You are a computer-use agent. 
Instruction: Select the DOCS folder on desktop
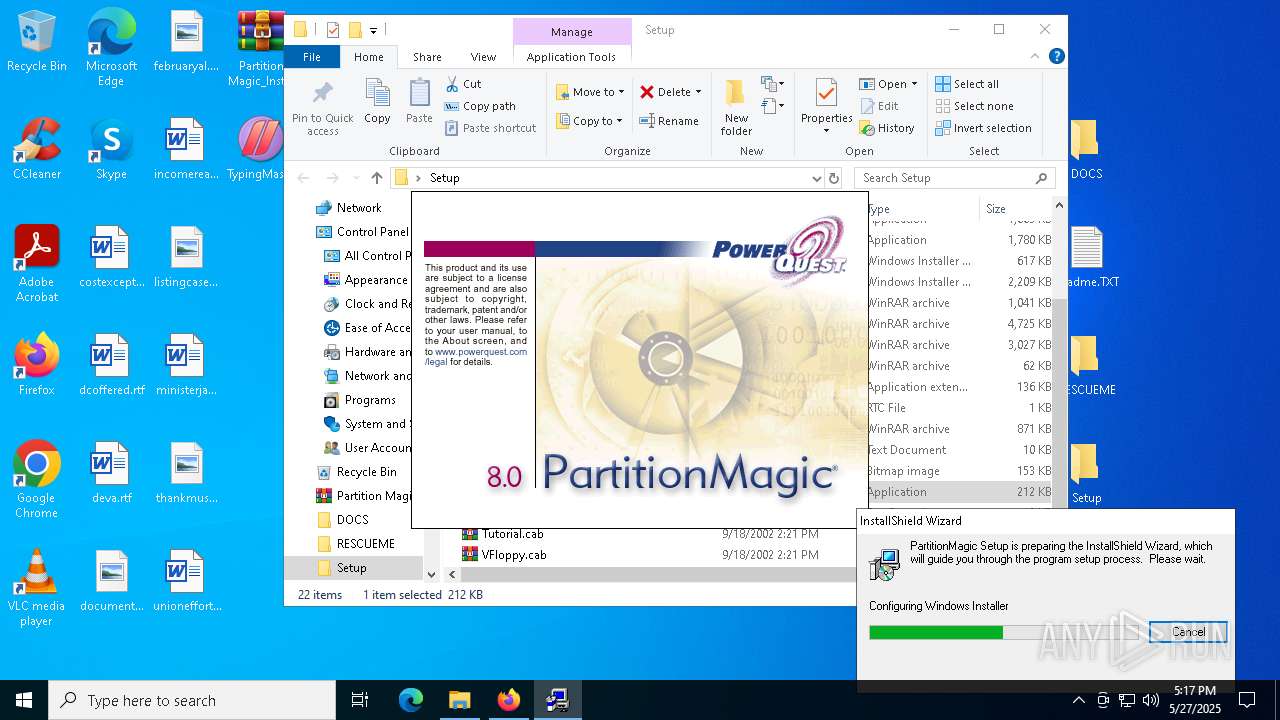coord(1086,149)
